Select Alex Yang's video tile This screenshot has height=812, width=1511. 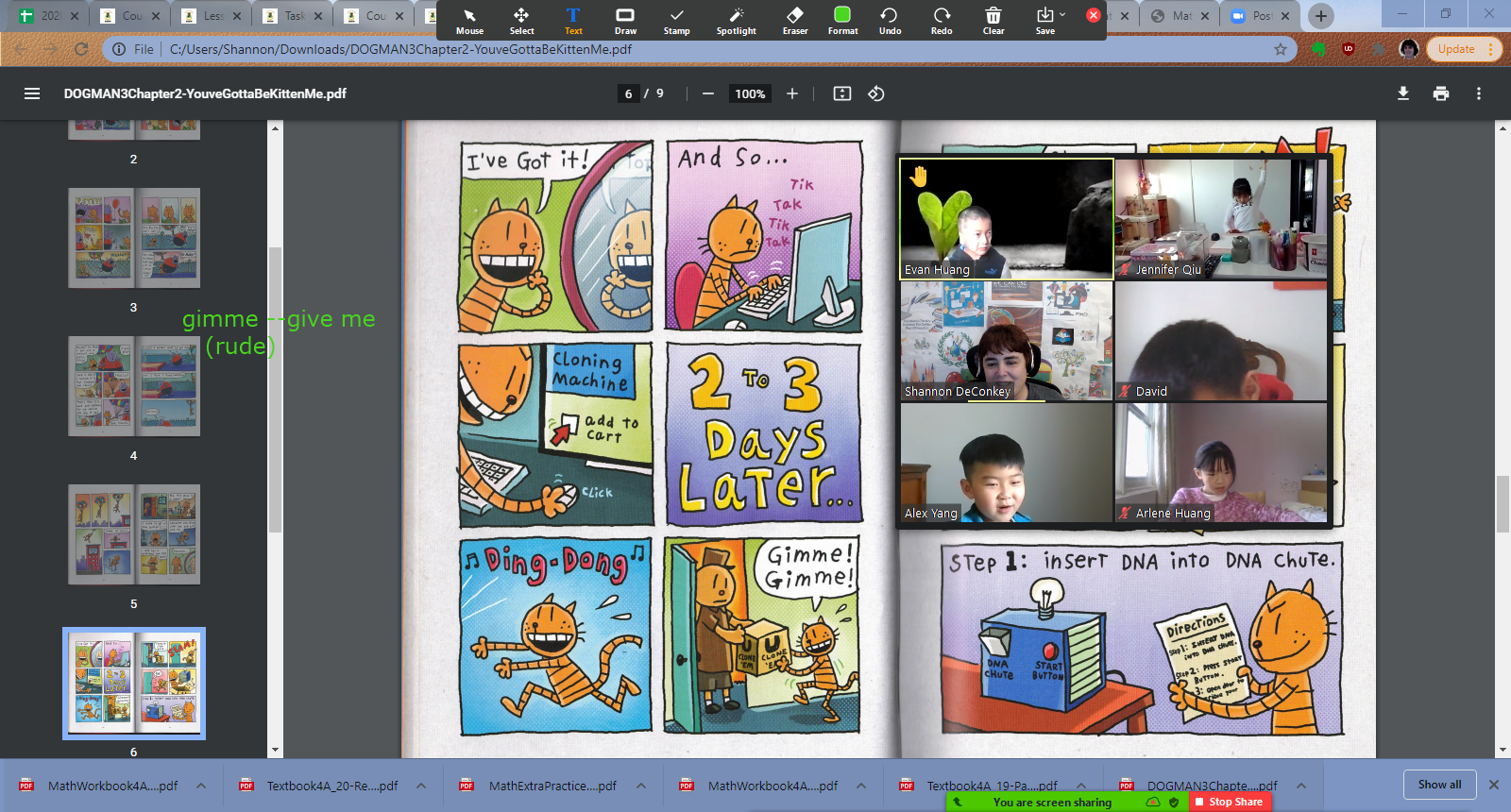(x=1007, y=463)
